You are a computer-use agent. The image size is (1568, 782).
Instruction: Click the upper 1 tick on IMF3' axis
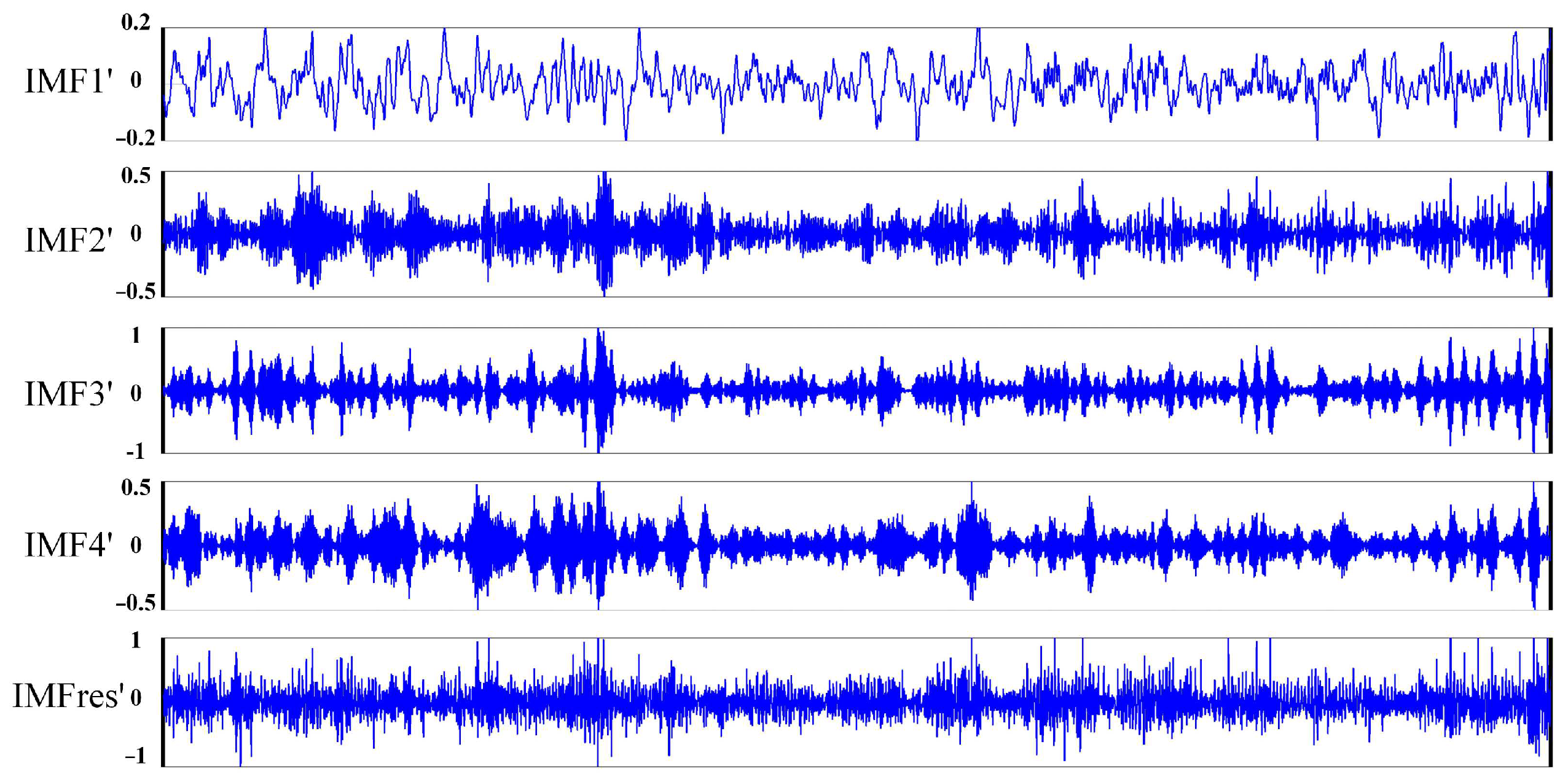point(136,335)
